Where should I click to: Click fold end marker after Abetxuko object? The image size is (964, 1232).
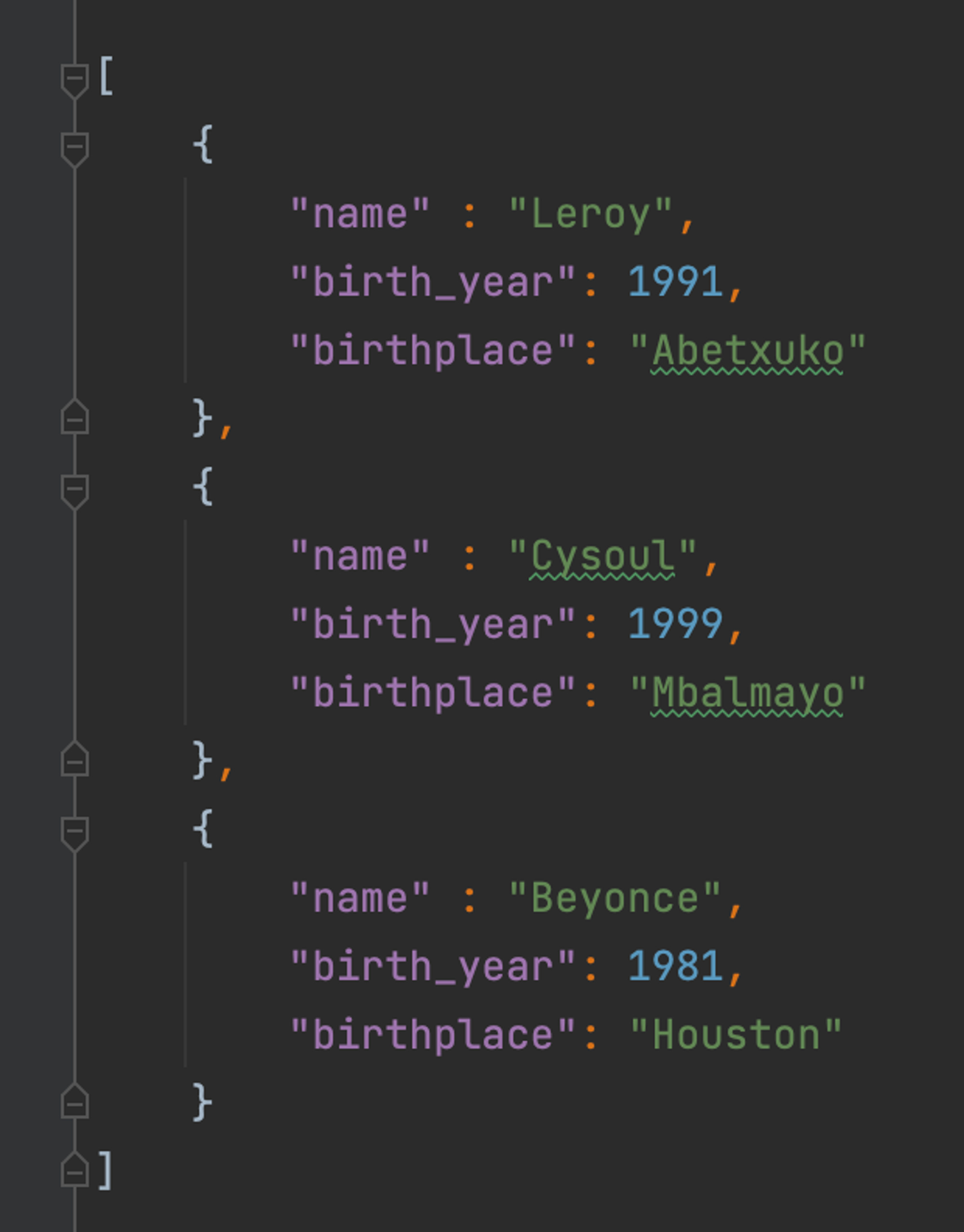click(x=75, y=420)
